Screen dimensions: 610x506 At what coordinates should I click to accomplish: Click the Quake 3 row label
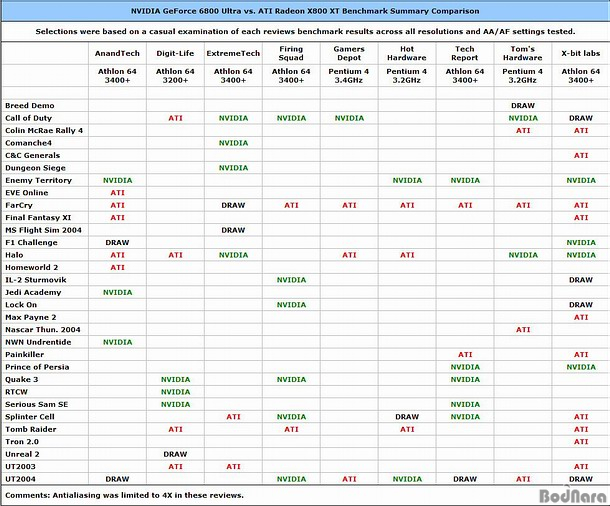pos(22,379)
